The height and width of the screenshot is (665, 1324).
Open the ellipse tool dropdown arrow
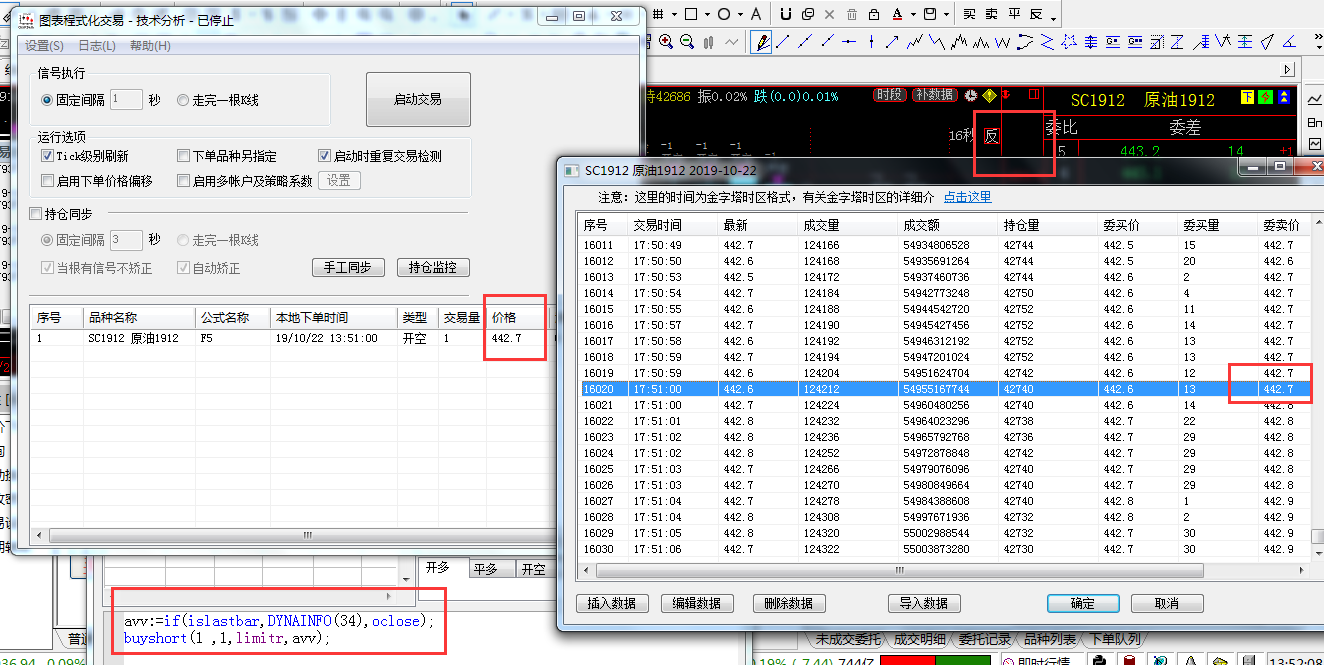click(739, 15)
